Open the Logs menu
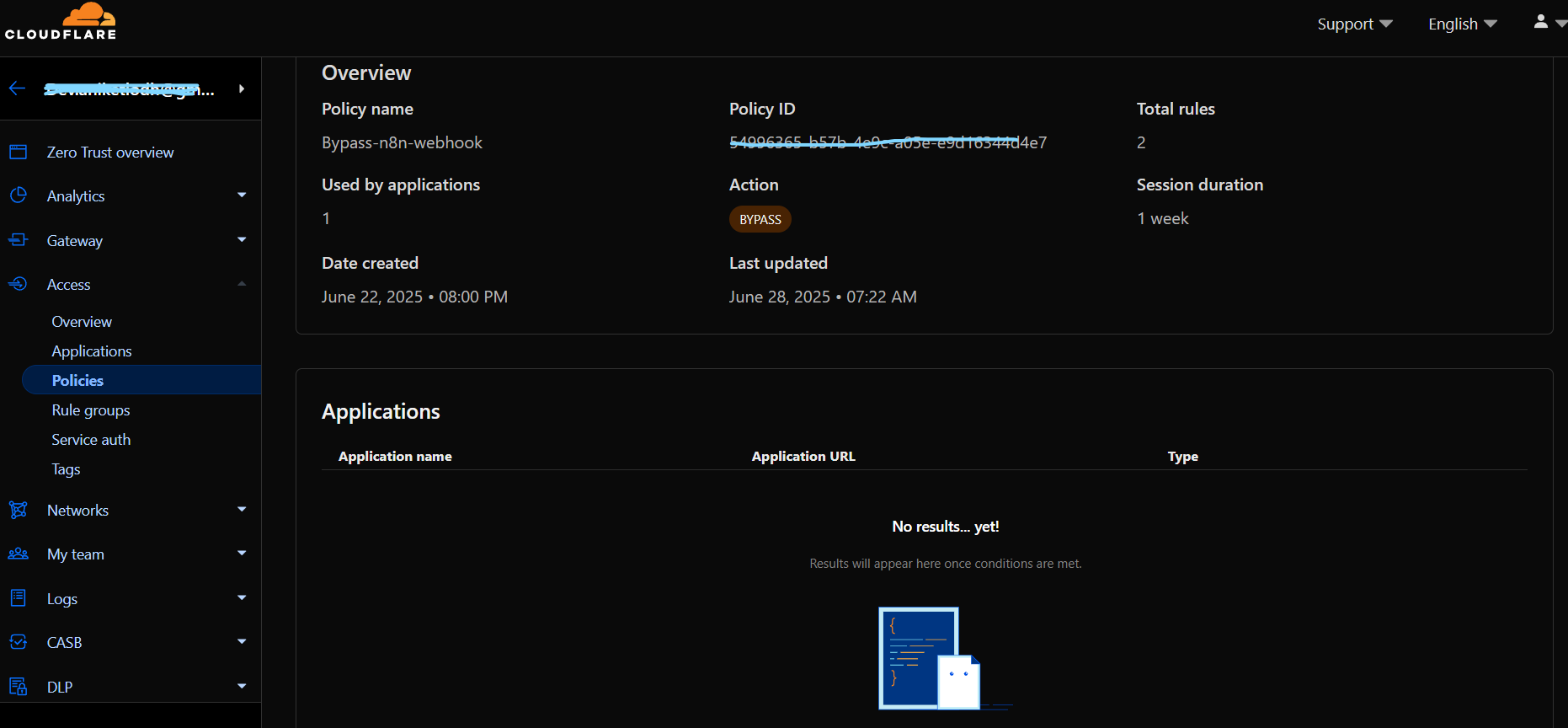Image resolution: width=1568 pixels, height=728 pixels. [62, 598]
